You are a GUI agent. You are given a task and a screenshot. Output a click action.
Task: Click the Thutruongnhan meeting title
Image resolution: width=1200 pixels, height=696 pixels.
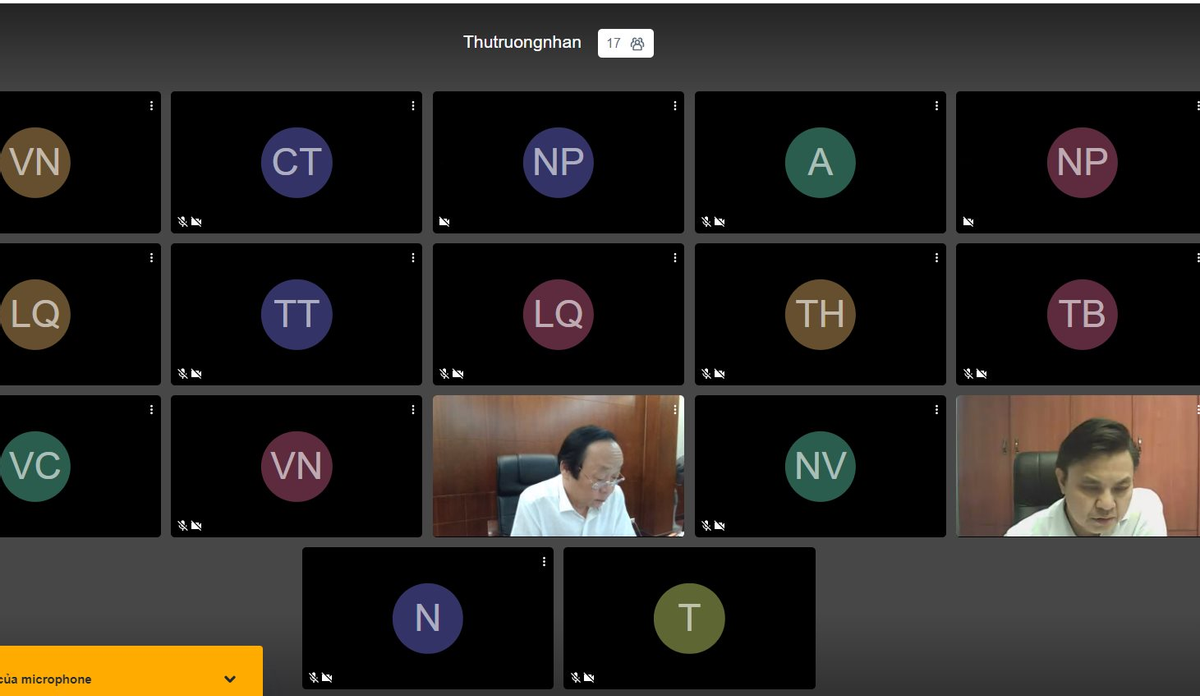click(522, 42)
